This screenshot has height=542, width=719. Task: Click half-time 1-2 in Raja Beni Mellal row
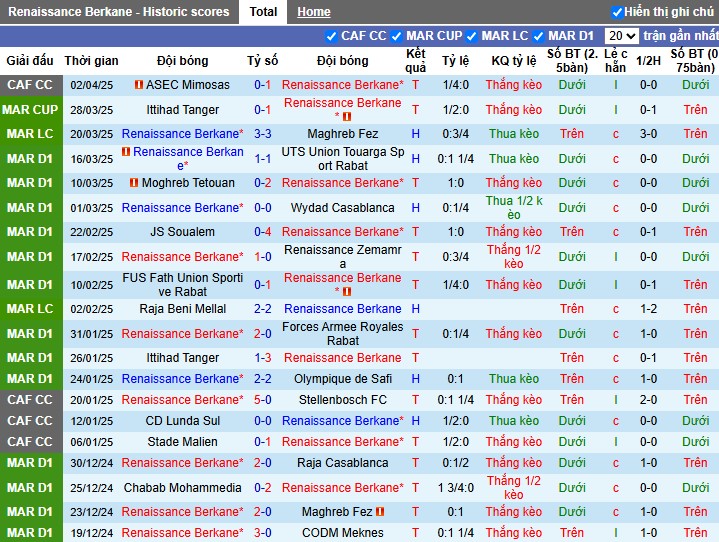(x=648, y=309)
